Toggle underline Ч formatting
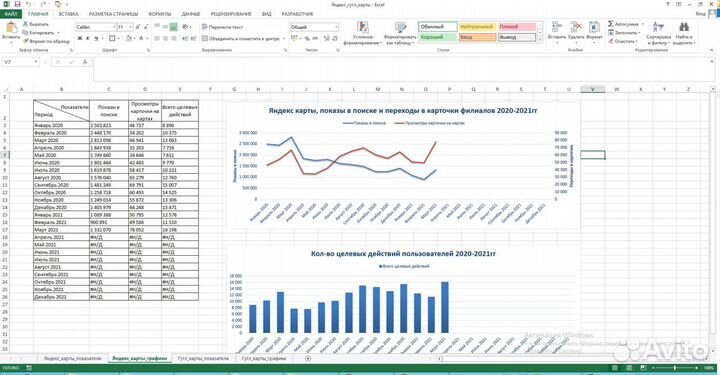This screenshot has height=375, width=720. (96, 39)
